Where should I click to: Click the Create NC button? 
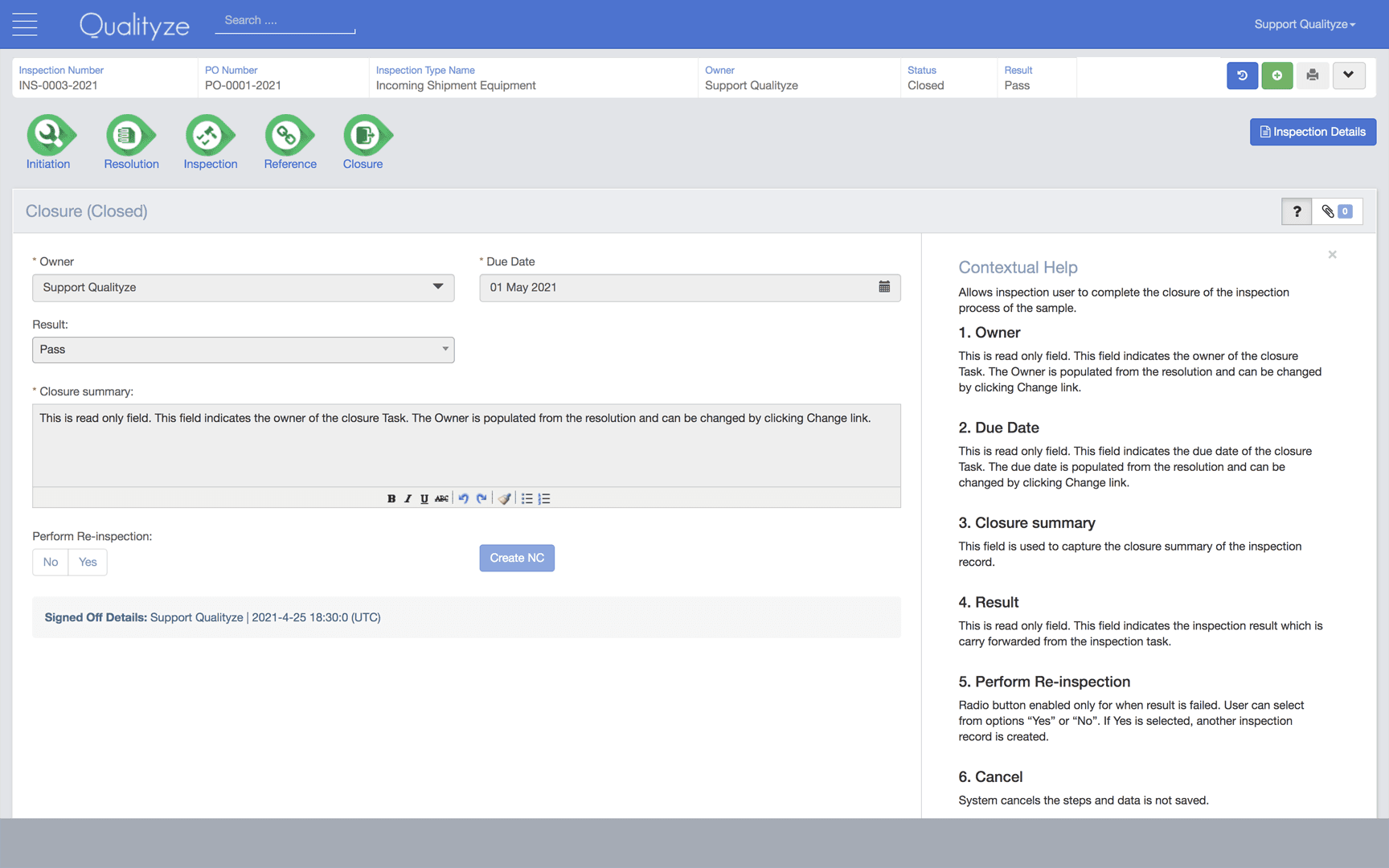click(517, 557)
